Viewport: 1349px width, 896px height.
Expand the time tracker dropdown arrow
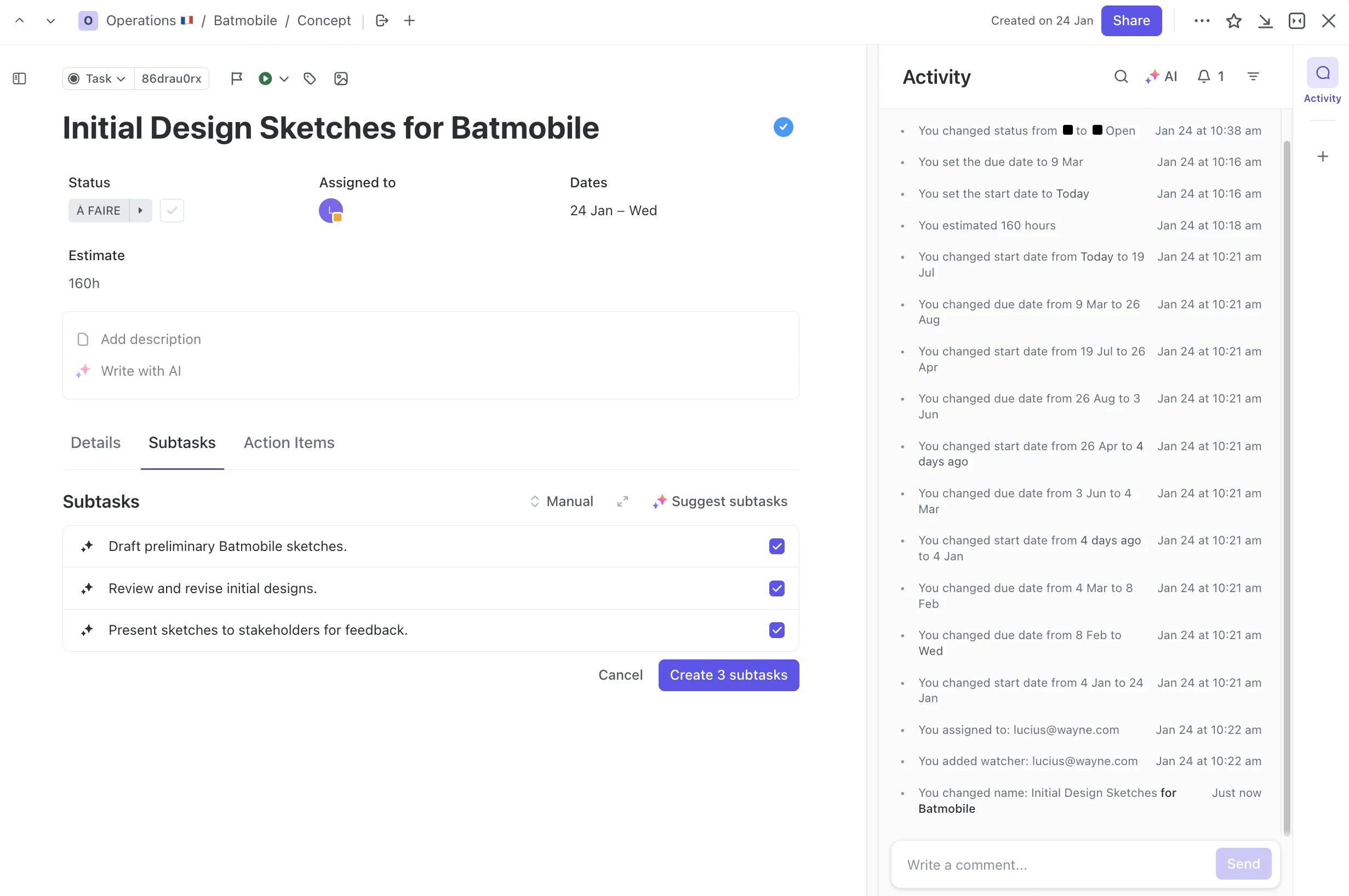[284, 78]
